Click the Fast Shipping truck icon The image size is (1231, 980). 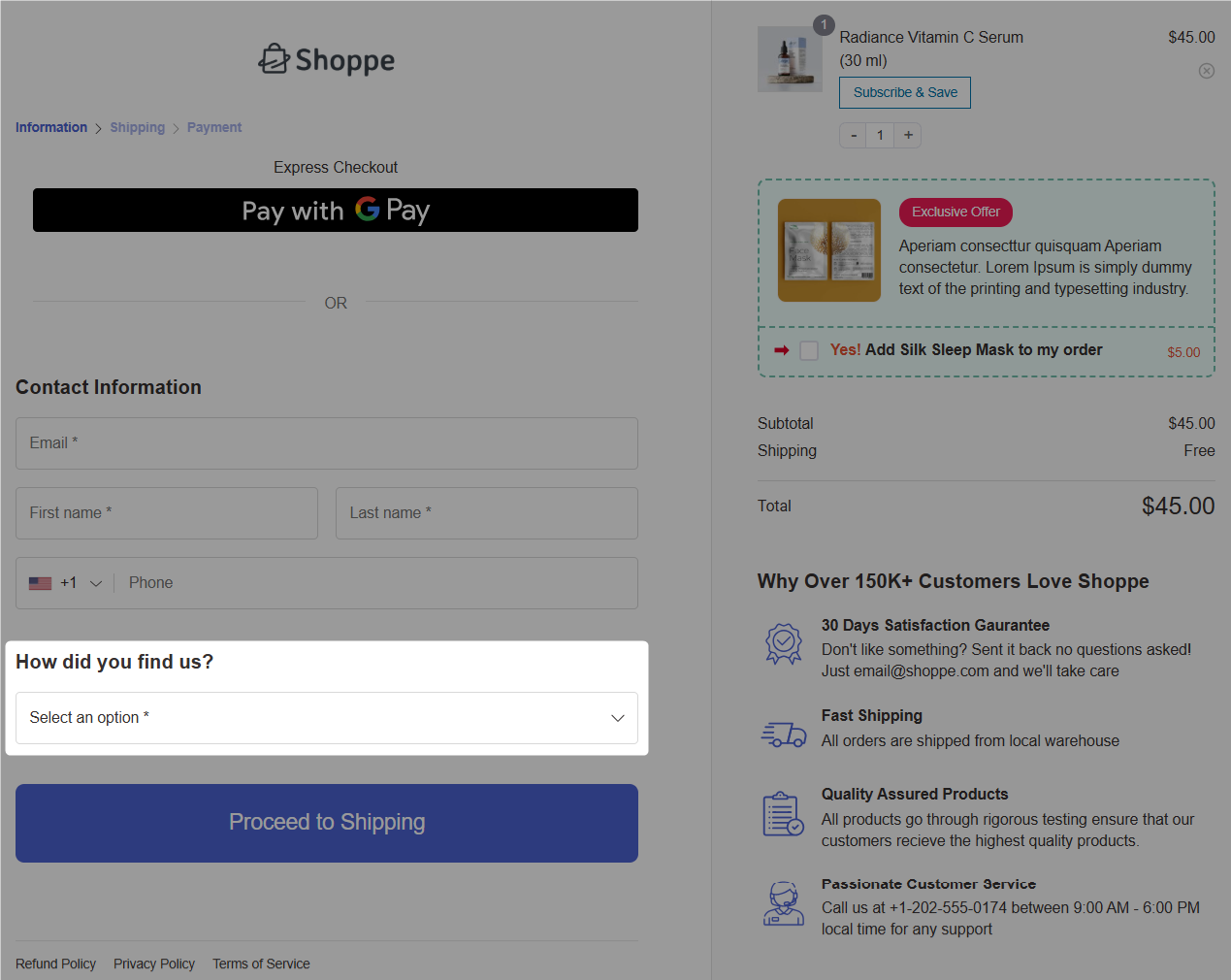783,733
